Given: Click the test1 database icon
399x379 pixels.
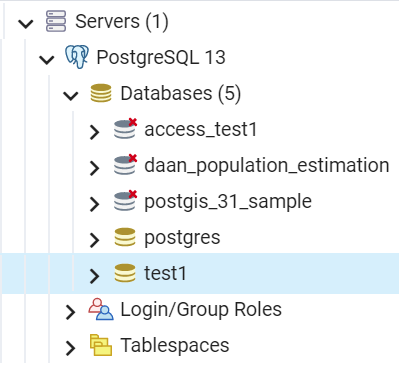Looking at the screenshot, I should [125, 273].
